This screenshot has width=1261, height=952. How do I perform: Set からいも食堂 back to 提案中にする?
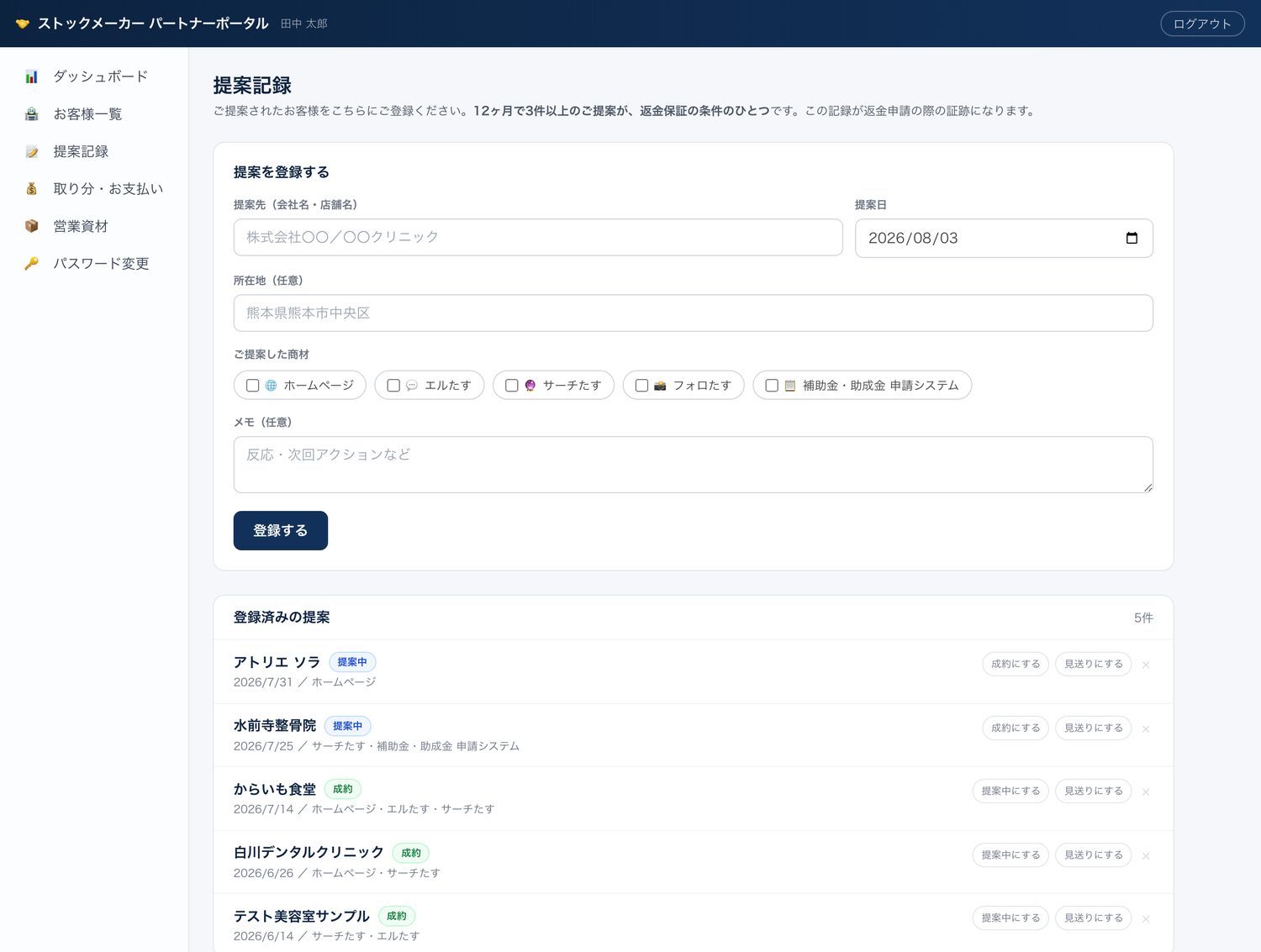tap(1010, 791)
